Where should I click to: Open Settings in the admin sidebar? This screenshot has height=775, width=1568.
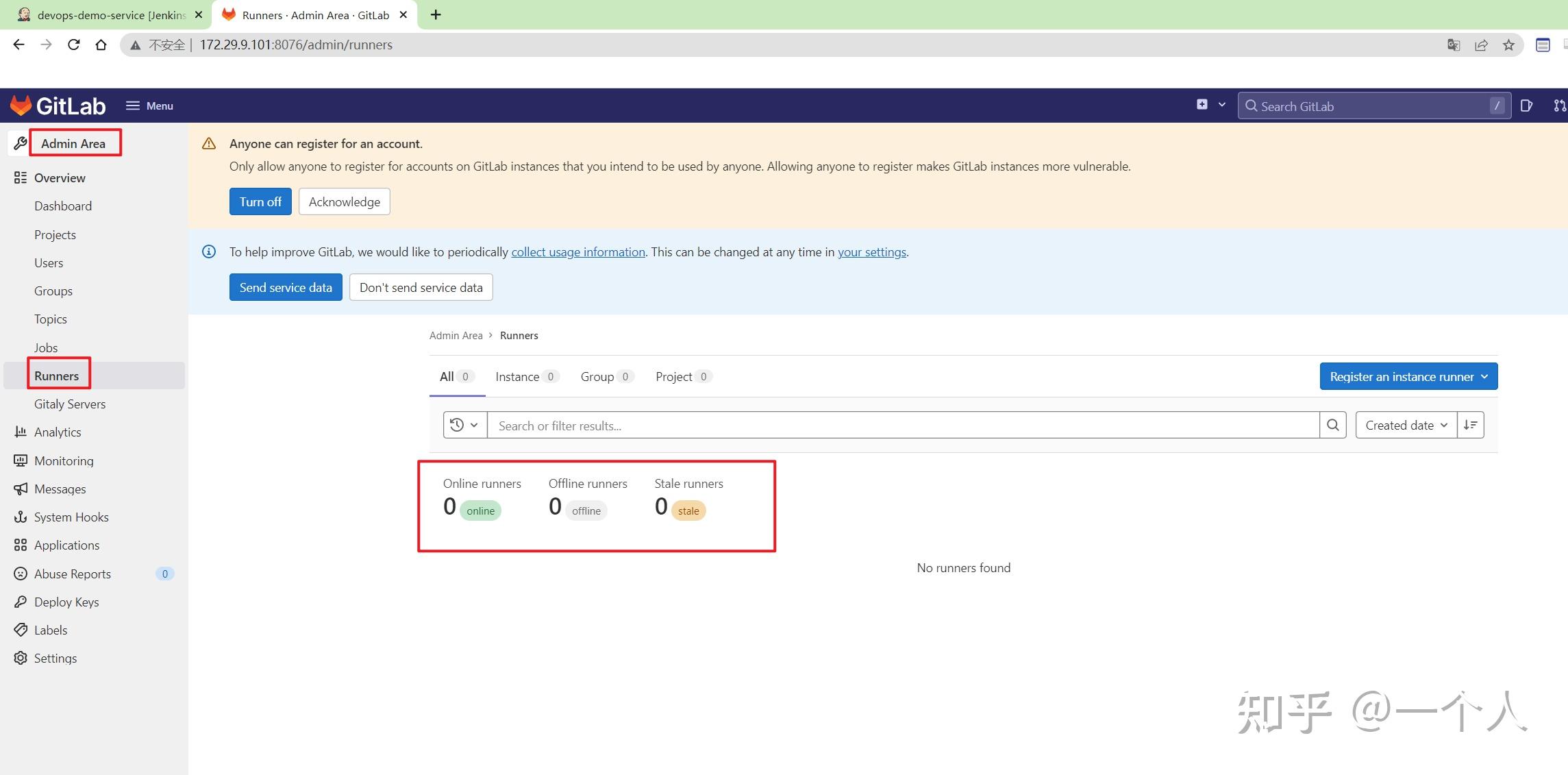(55, 658)
